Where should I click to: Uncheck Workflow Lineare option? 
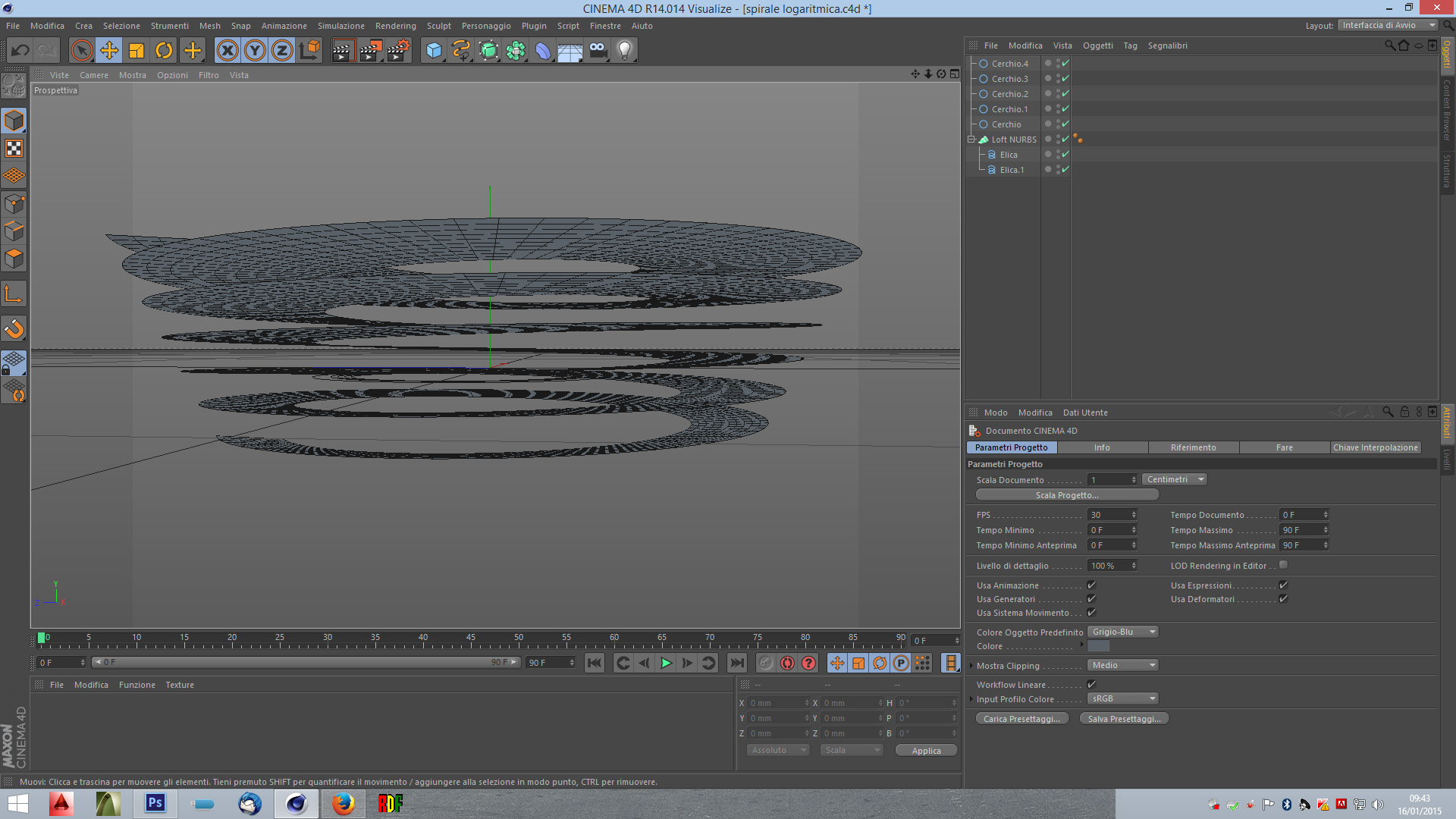(x=1091, y=685)
